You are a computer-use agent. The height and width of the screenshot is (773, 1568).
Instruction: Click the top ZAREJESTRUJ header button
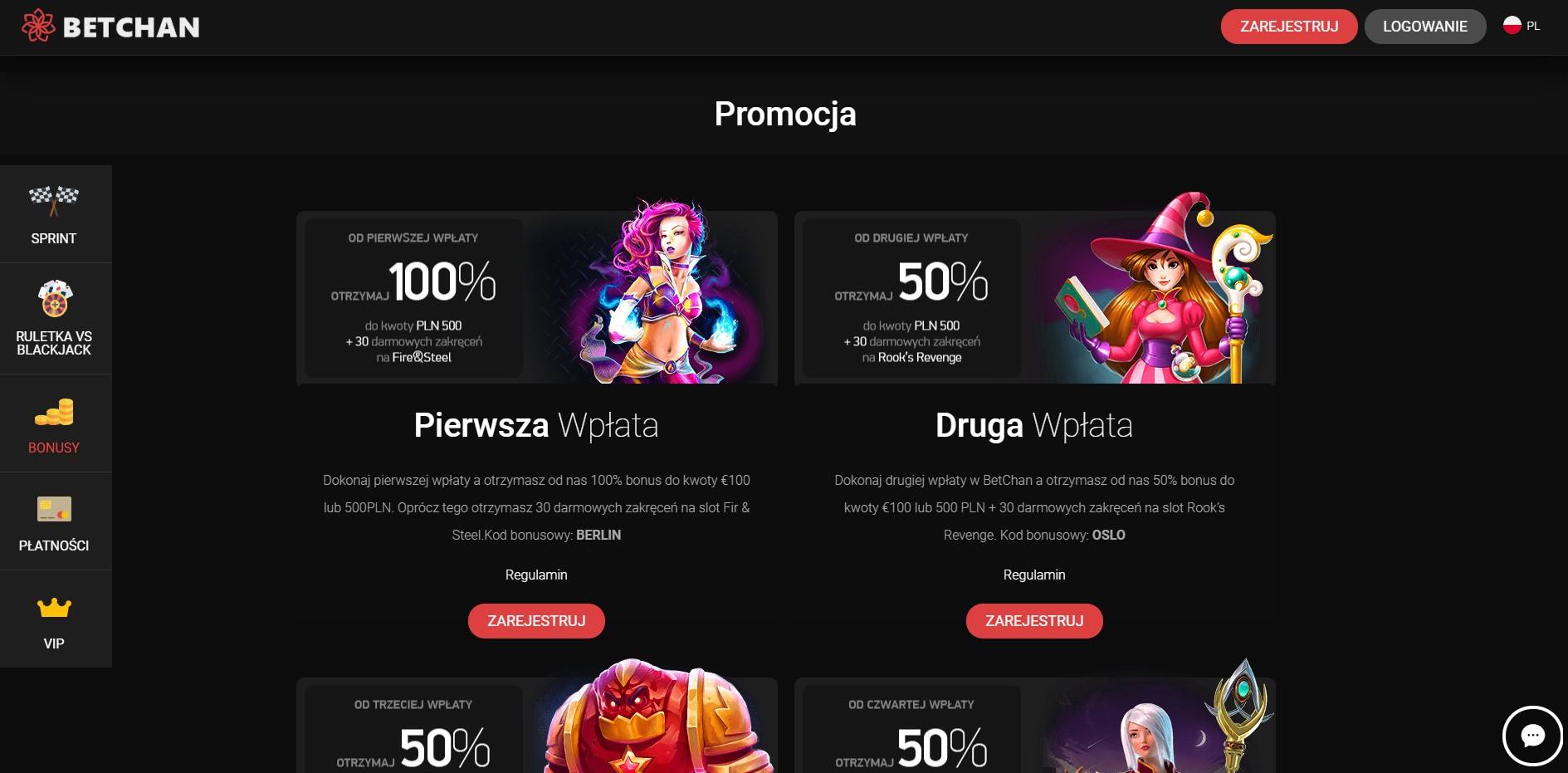(1289, 27)
